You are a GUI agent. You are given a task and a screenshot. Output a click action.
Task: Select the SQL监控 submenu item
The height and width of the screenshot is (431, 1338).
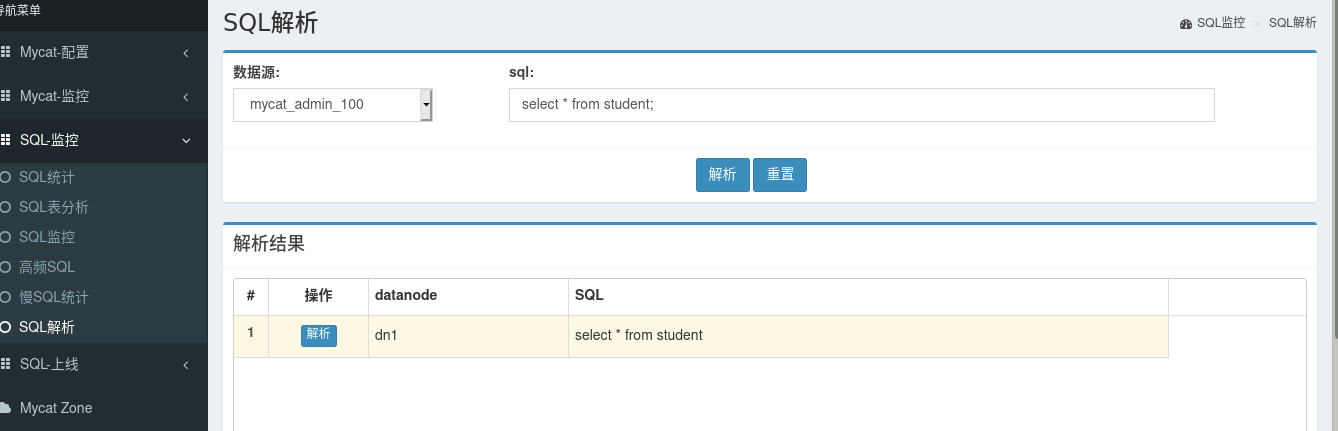pos(47,237)
